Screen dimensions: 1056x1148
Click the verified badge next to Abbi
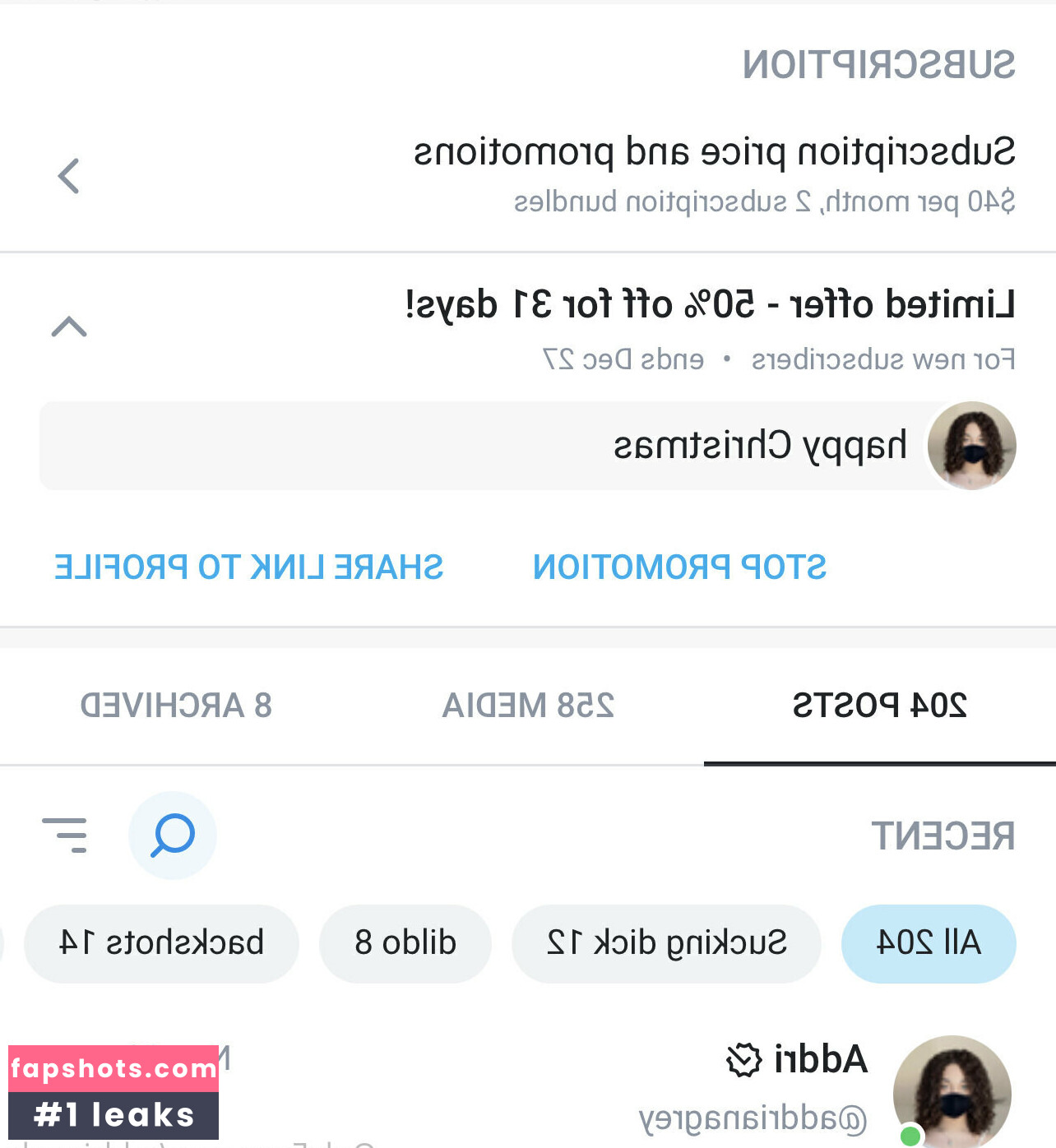(743, 1059)
